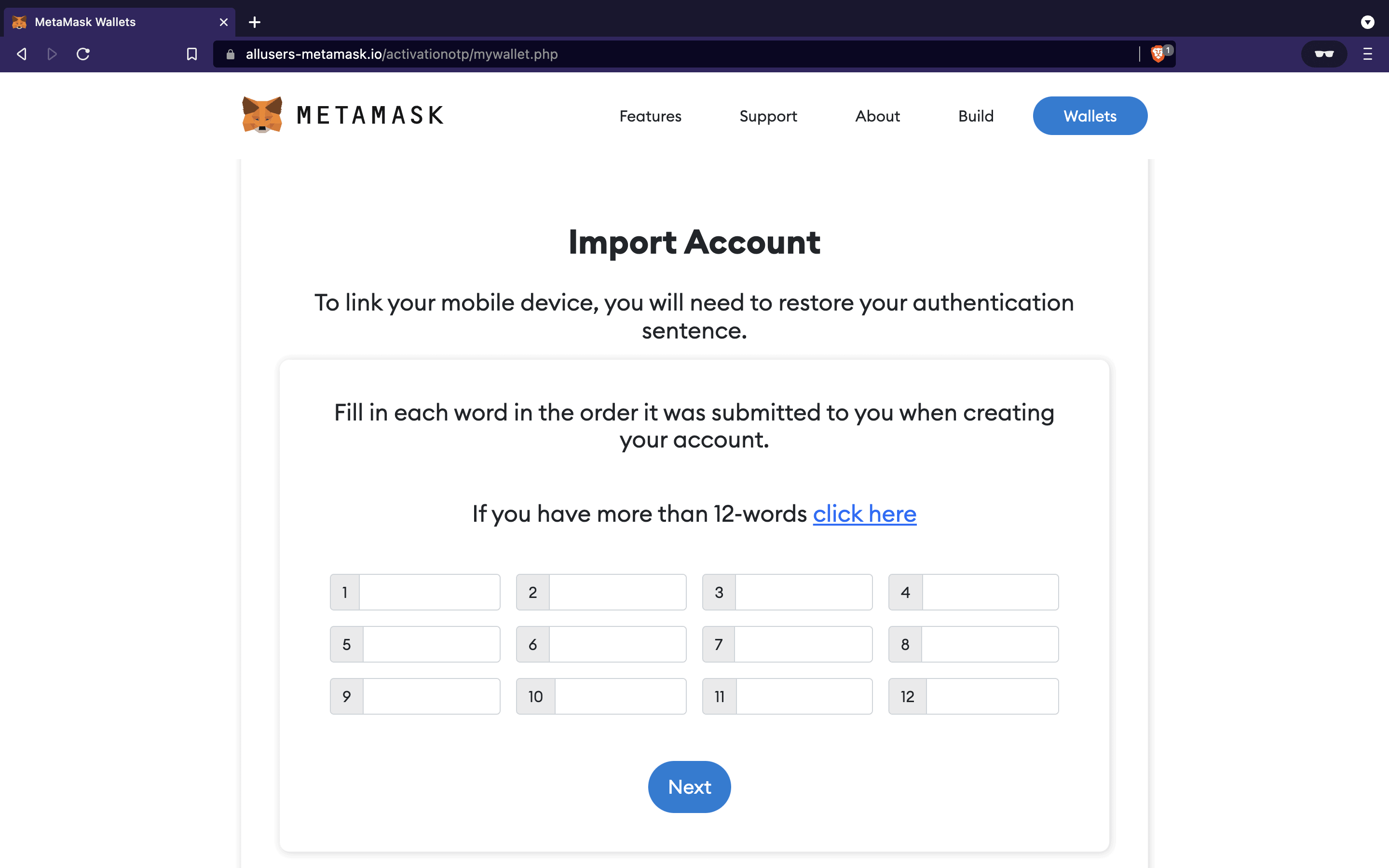Click the Wallets button

[x=1090, y=116]
